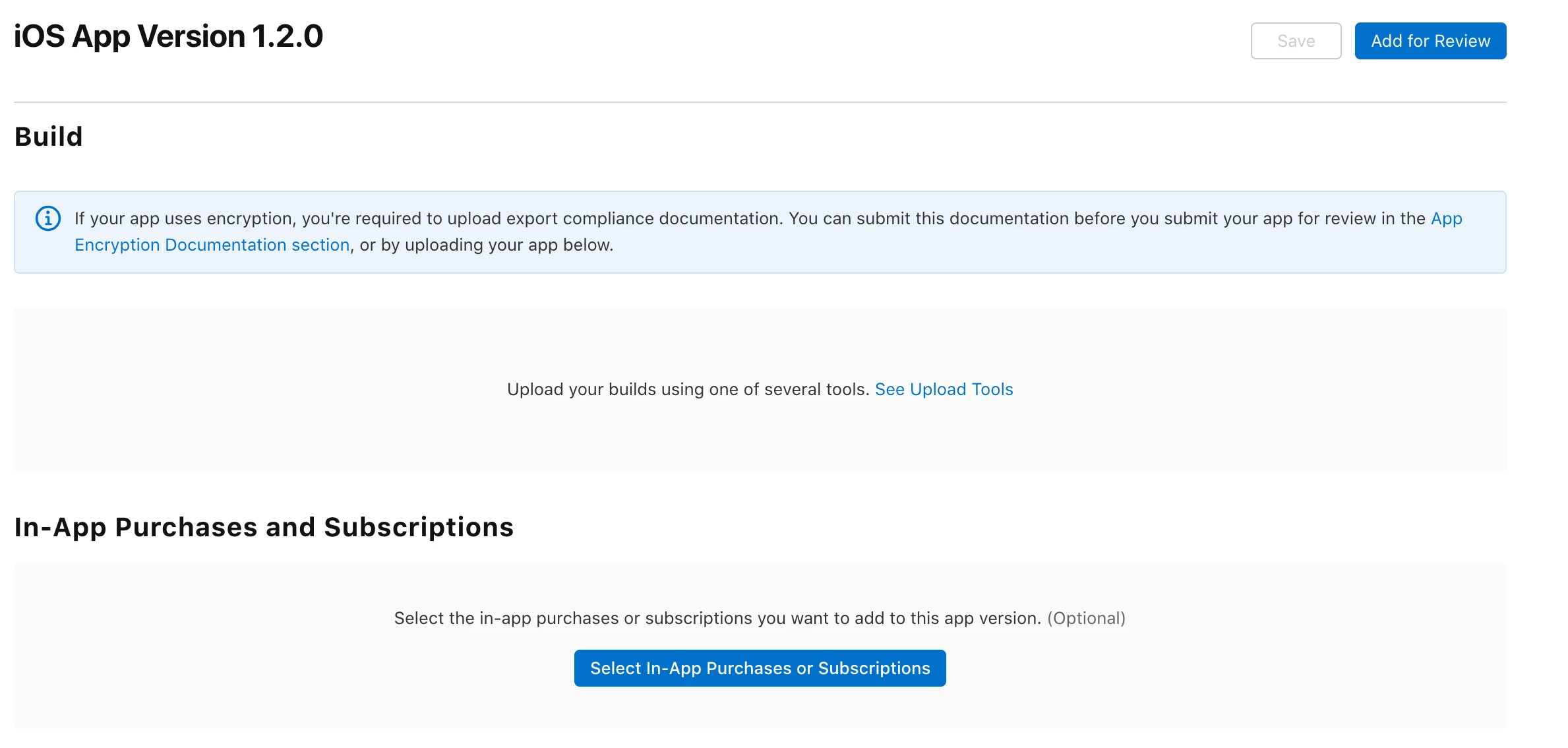1568x748 pixels.
Task: Click the info icon in encryption notice
Action: pyautogui.click(x=47, y=218)
